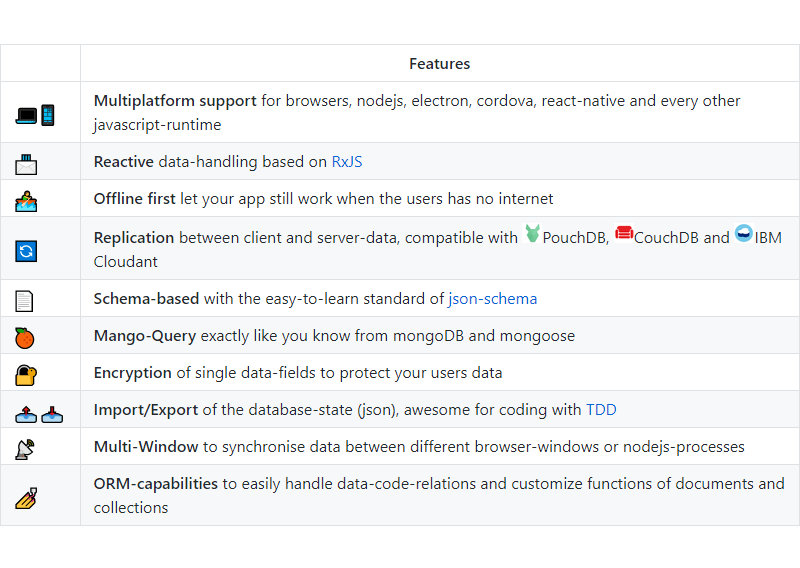Open the json-schema link
The image size is (800, 568).
pyautogui.click(x=492, y=299)
